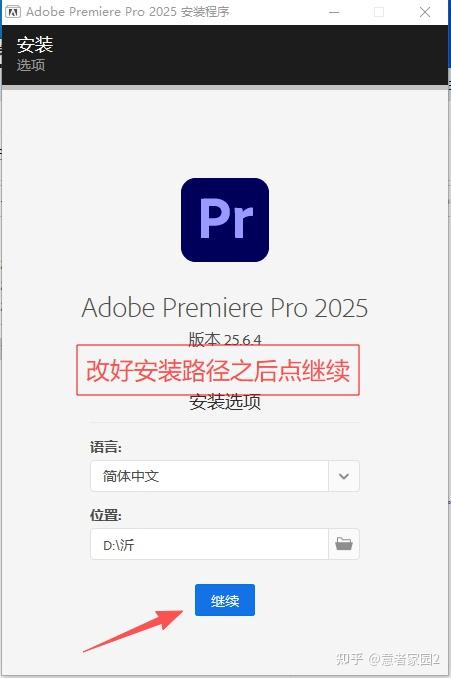Image resolution: width=451 pixels, height=678 pixels.
Task: Click the blue 继续 button
Action: pyautogui.click(x=225, y=600)
